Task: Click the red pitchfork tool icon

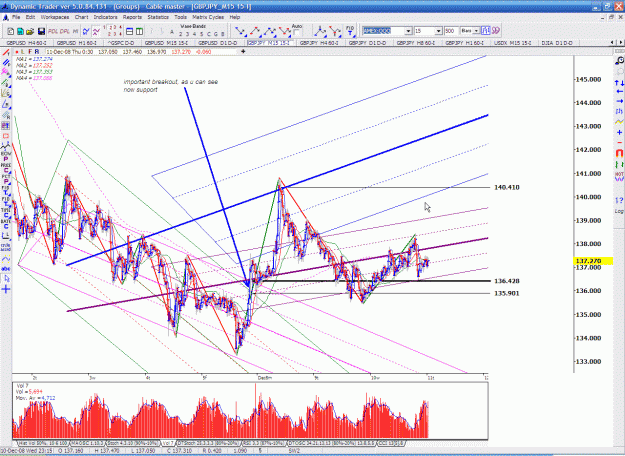Action: 335,31
